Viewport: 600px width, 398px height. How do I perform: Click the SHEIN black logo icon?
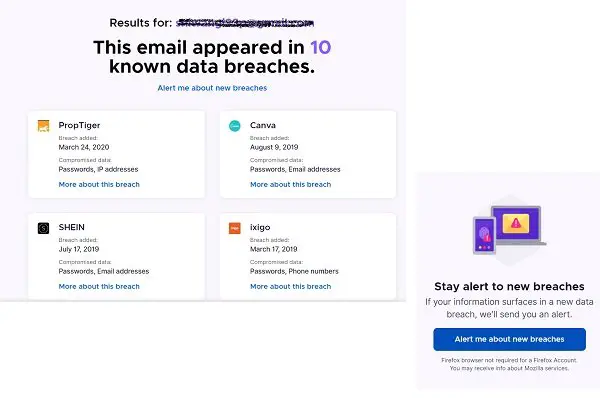click(43, 228)
